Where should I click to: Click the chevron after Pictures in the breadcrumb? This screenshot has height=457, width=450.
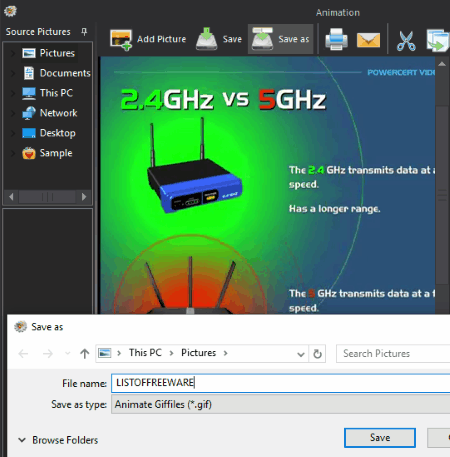click(x=226, y=353)
